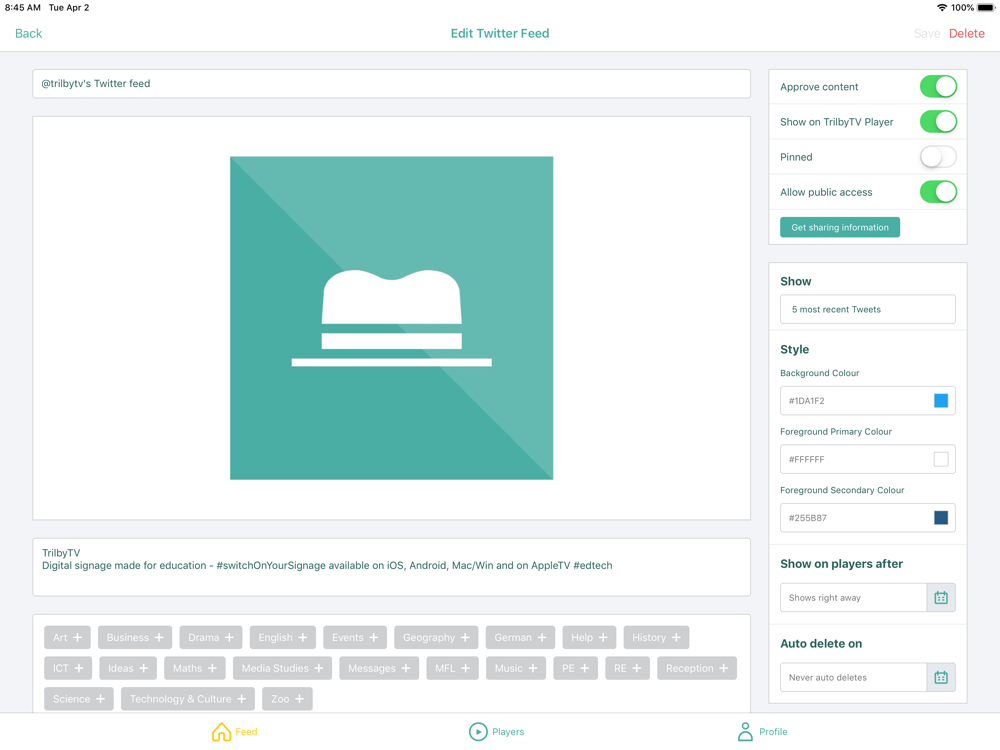Open calendar for Auto delete on

(941, 677)
